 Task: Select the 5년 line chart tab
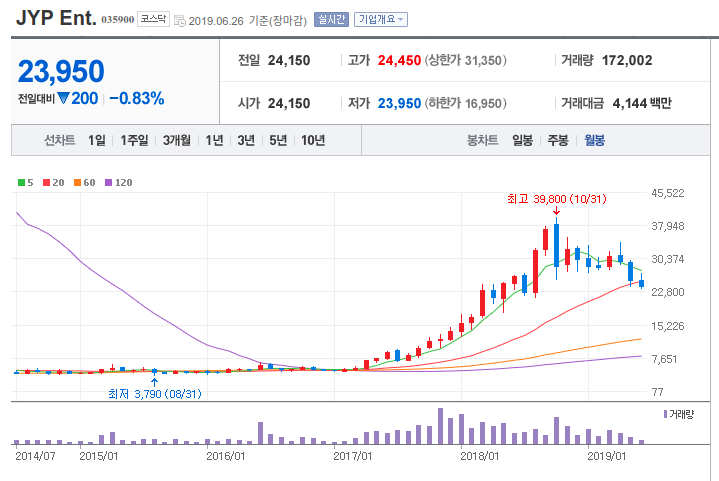point(278,140)
